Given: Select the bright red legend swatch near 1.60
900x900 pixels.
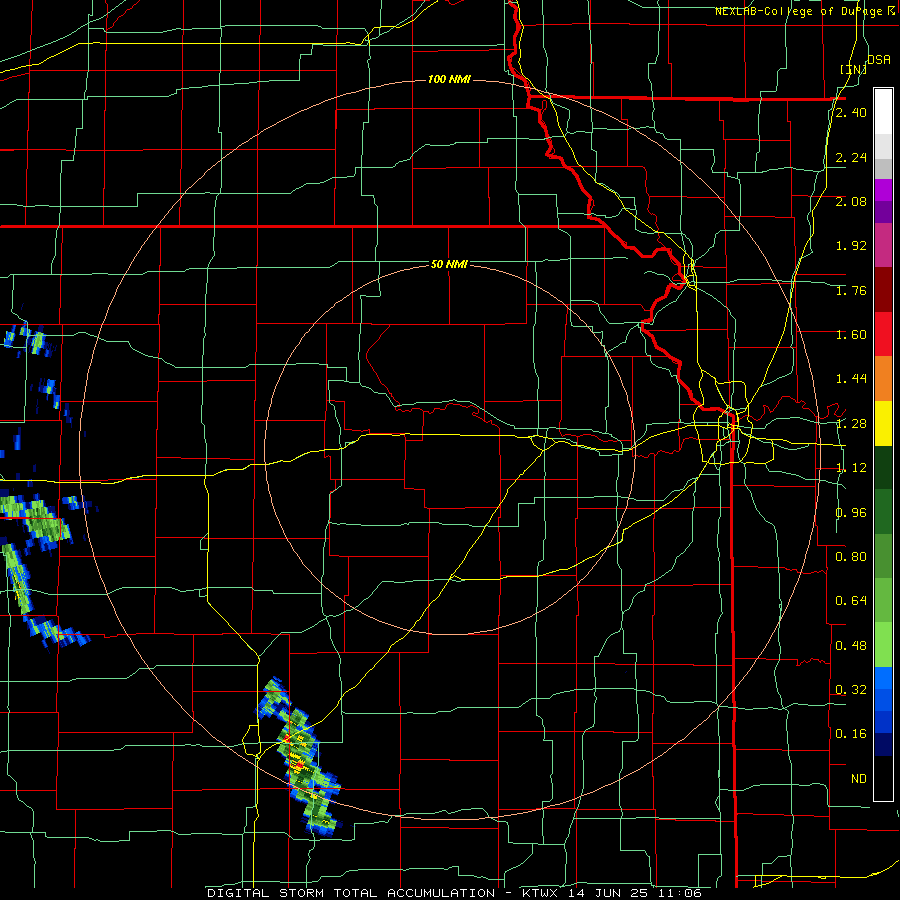Looking at the screenshot, I should [x=883, y=335].
